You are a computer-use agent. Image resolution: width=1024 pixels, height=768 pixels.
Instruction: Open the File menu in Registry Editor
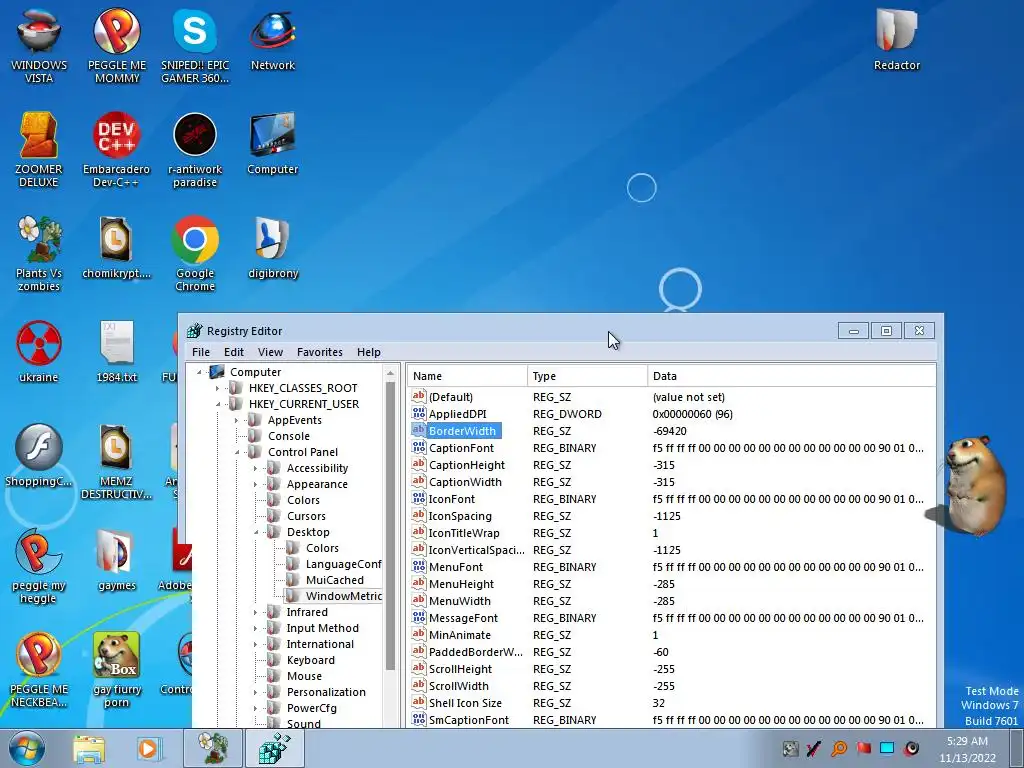[200, 352]
